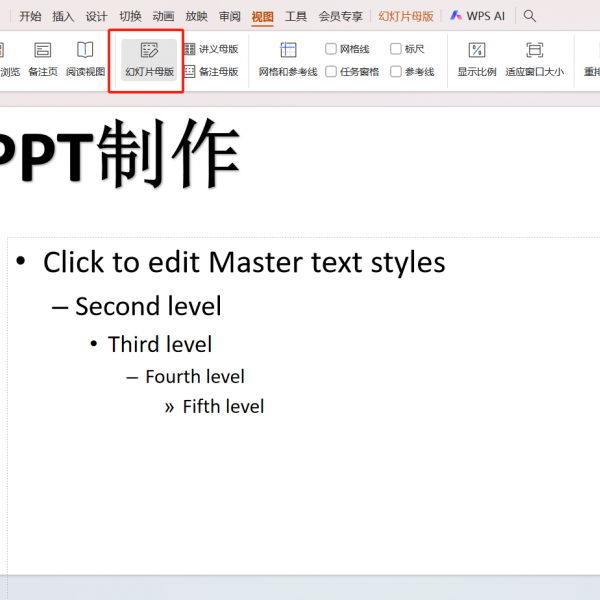The height and width of the screenshot is (600, 600).
Task: Enable the Gridlines (网格线) checkbox
Action: (x=331, y=49)
